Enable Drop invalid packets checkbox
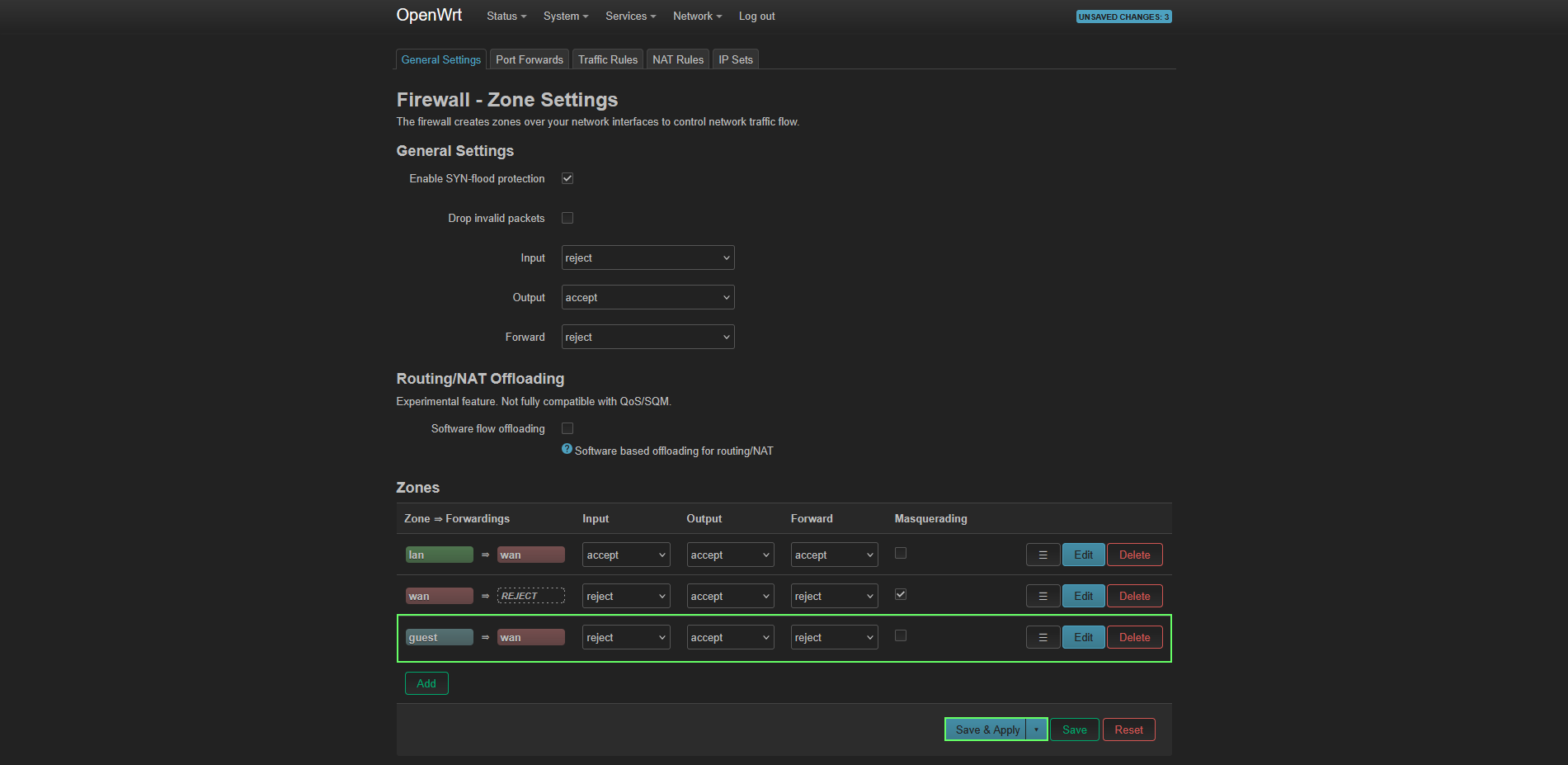 [567, 218]
